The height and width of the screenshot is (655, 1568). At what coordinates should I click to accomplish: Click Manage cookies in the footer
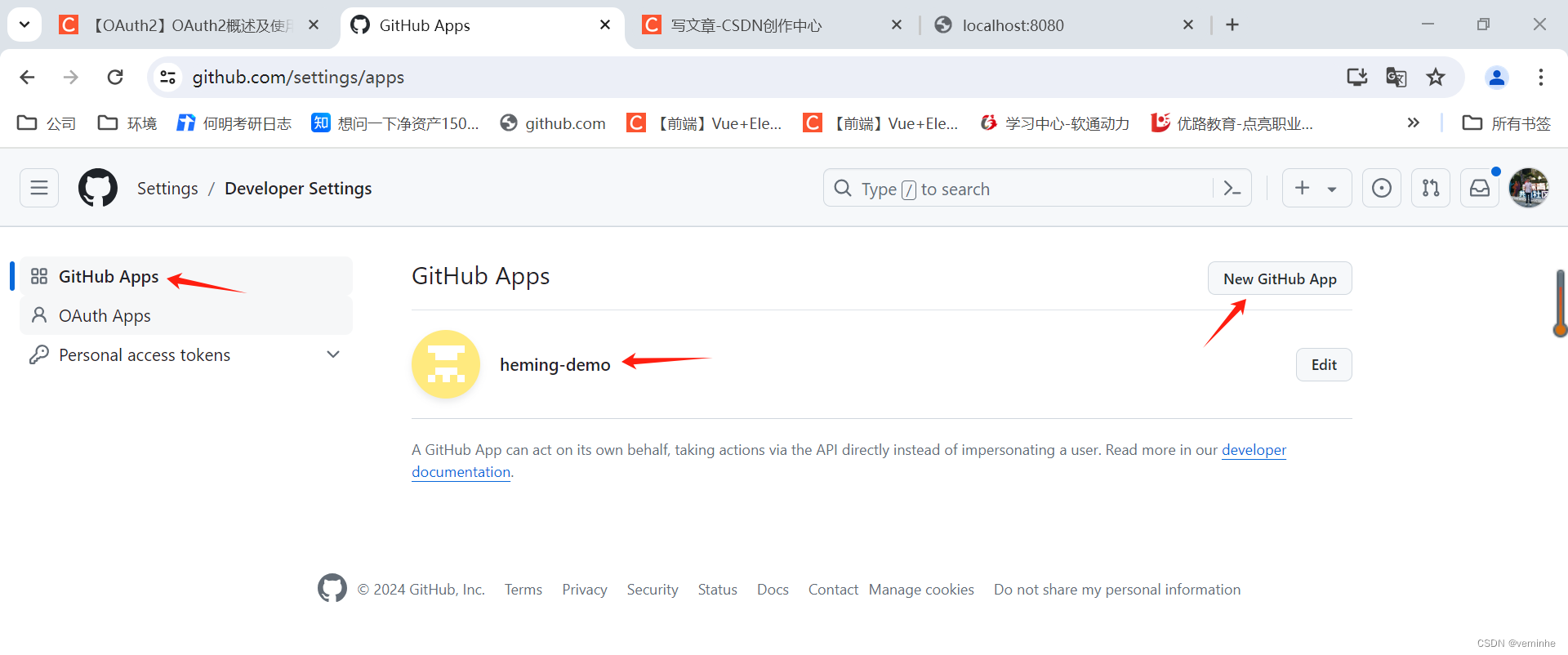[921, 590]
